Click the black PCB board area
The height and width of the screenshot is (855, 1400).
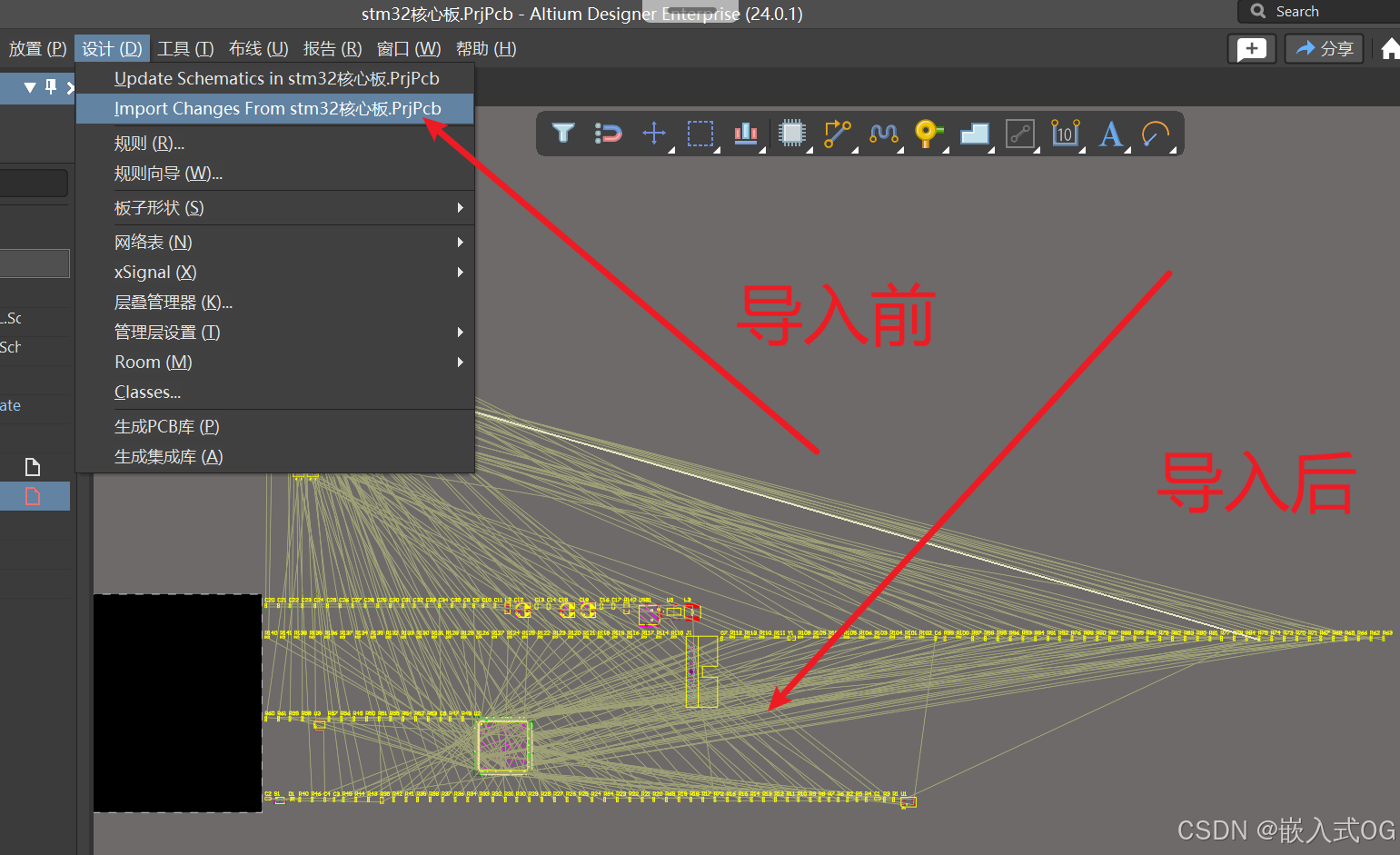[178, 702]
